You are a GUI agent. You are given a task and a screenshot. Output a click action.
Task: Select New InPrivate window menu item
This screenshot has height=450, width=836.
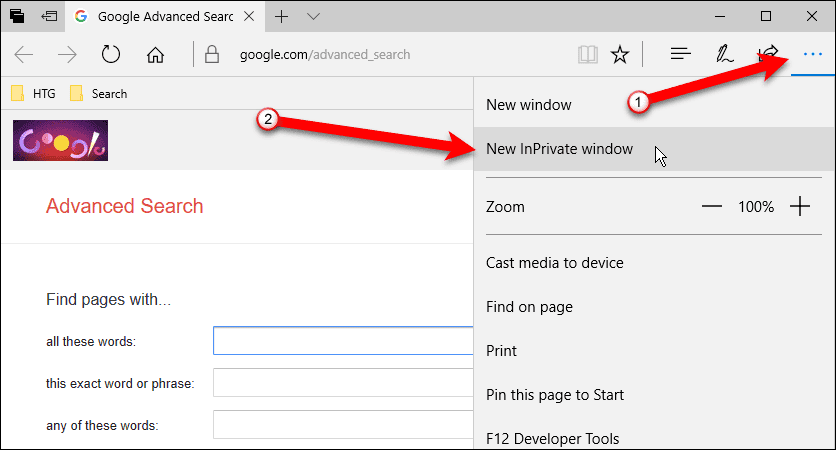pyautogui.click(x=559, y=149)
